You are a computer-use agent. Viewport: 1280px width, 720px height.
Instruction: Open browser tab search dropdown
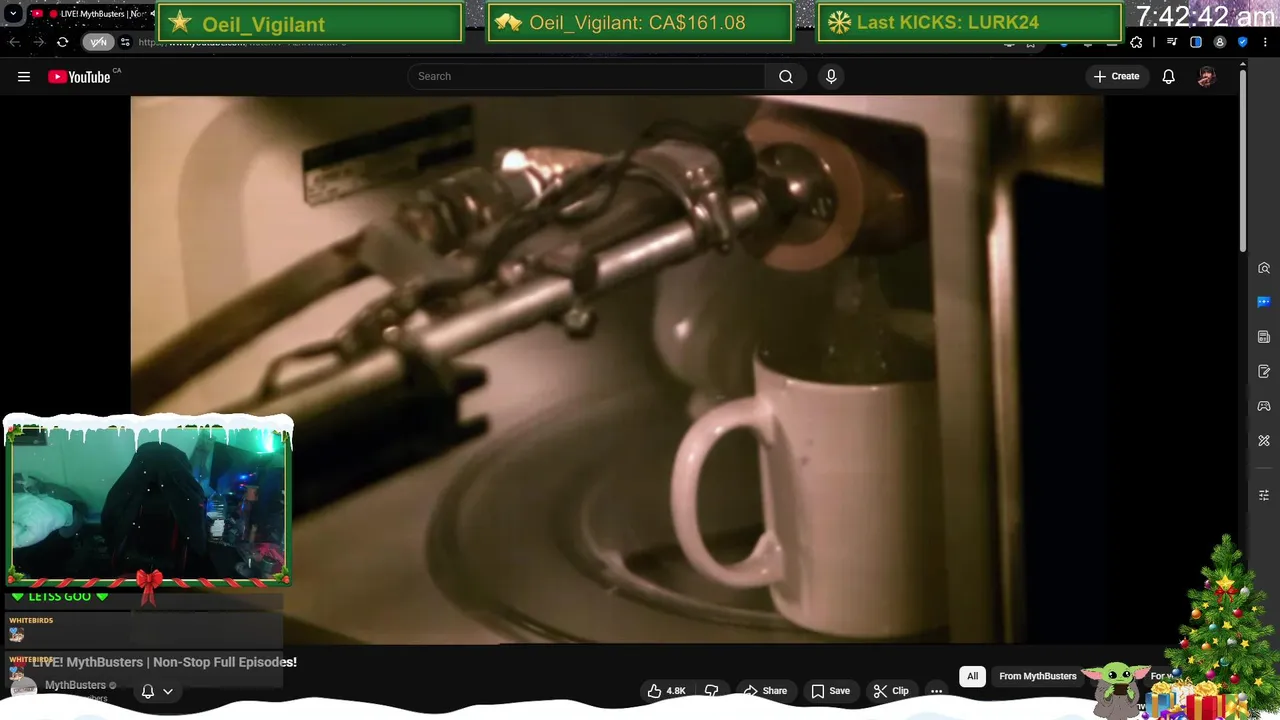click(13, 14)
